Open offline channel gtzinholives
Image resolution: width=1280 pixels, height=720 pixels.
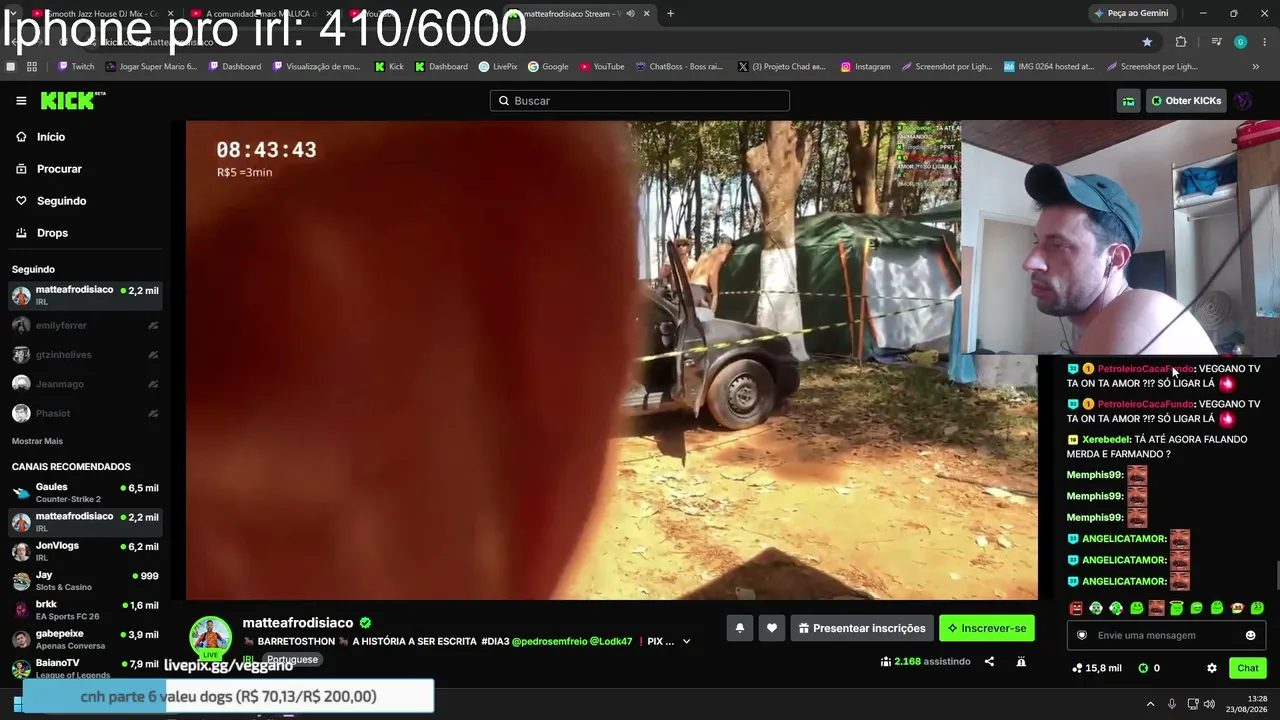click(x=85, y=355)
